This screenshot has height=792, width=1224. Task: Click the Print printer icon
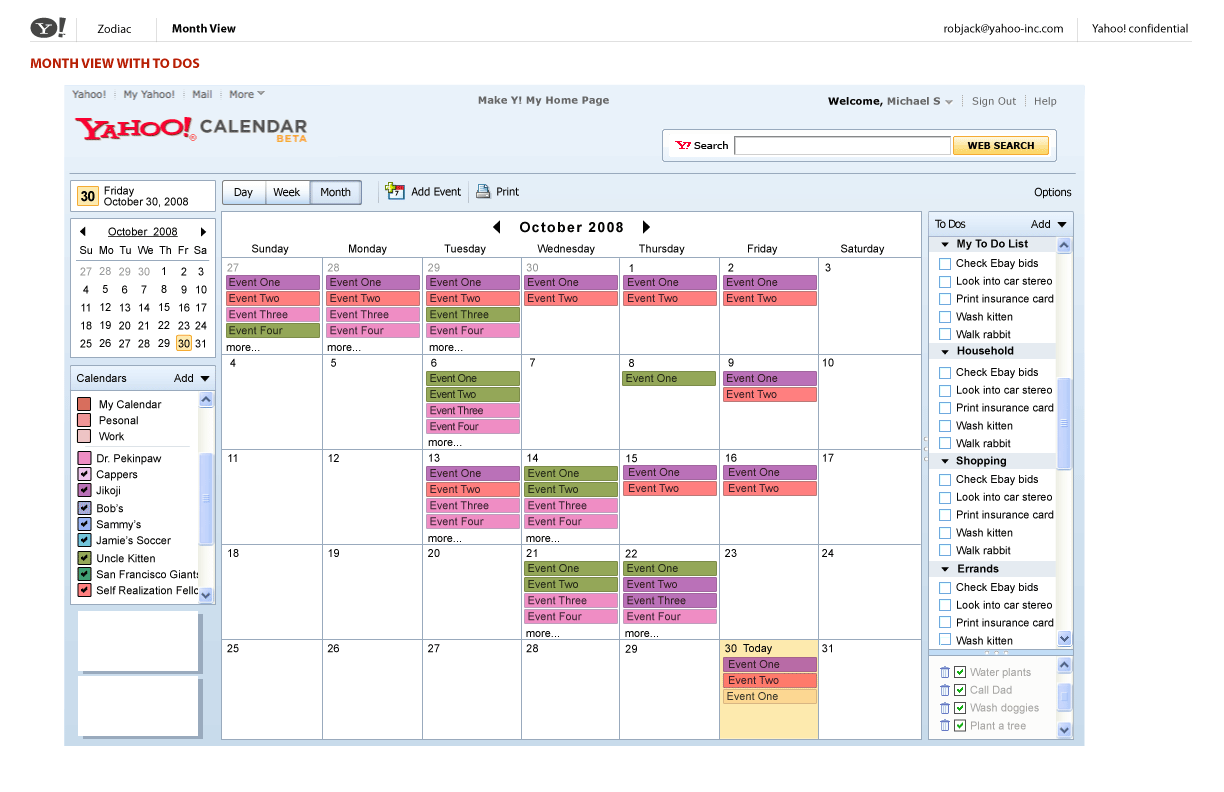click(483, 191)
